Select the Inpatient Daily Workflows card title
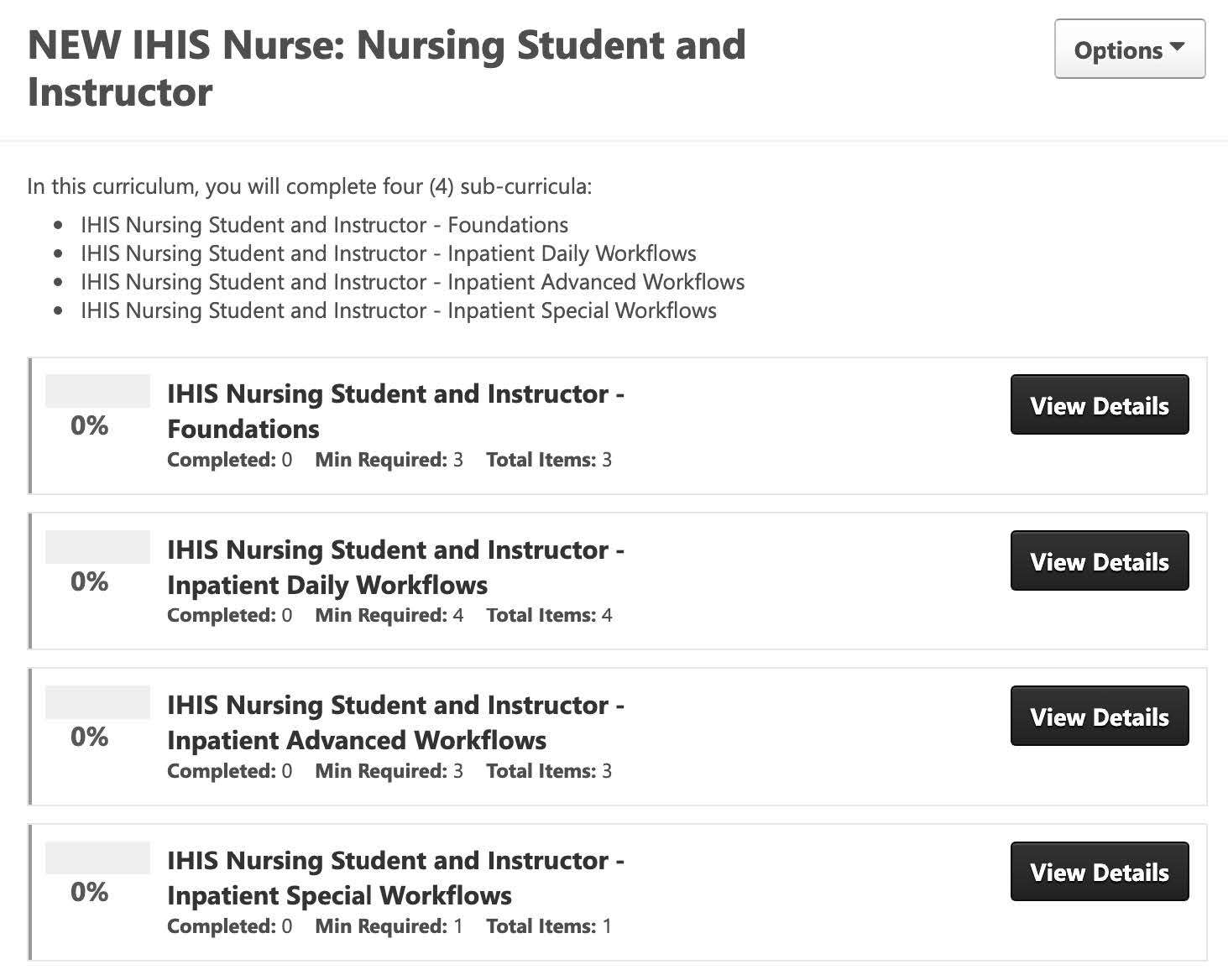Viewport: 1228px width, 980px height. 395,566
